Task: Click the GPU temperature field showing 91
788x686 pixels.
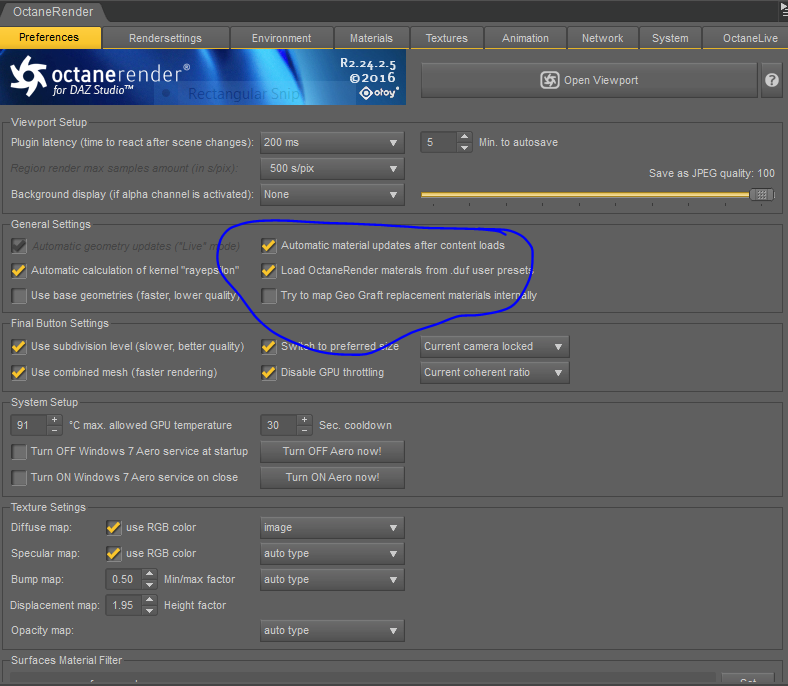Action: (29, 425)
